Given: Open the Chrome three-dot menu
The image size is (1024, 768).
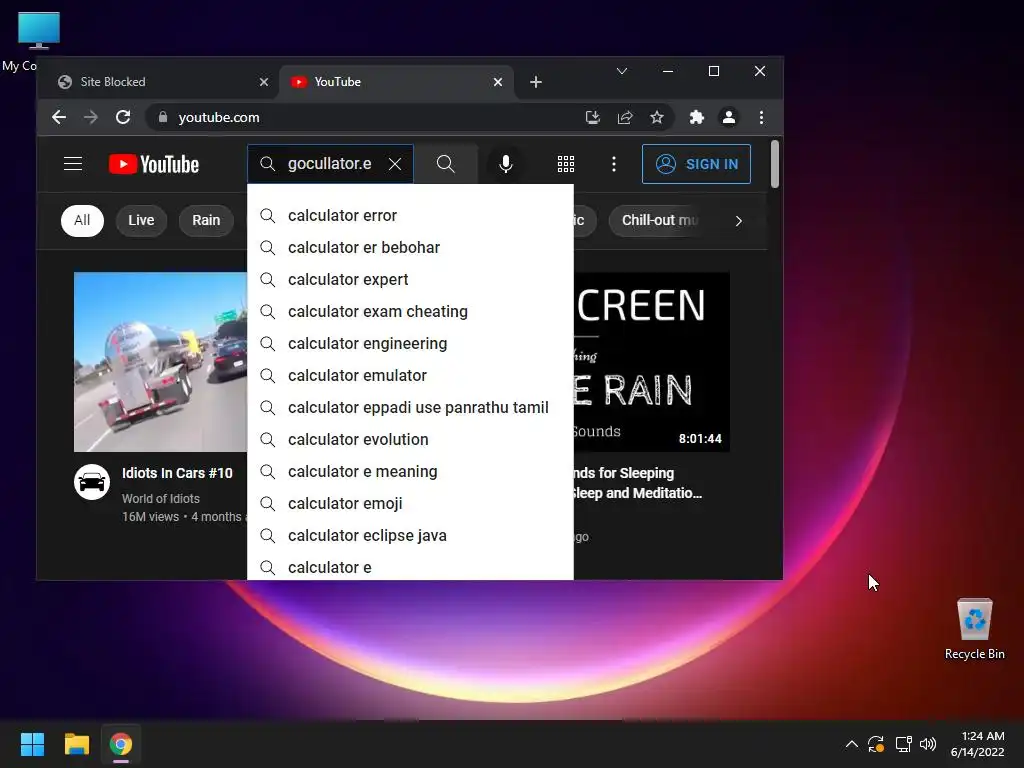Looking at the screenshot, I should pyautogui.click(x=761, y=118).
